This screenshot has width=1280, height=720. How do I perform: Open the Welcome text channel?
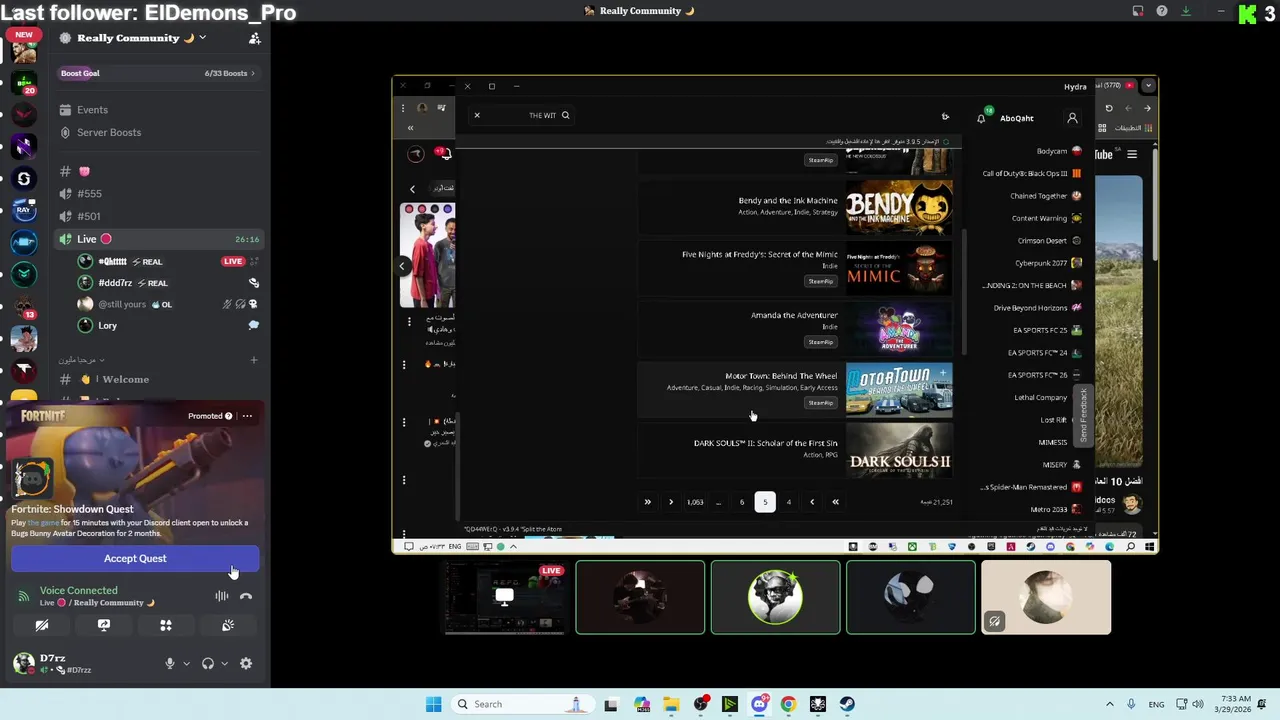click(157, 379)
